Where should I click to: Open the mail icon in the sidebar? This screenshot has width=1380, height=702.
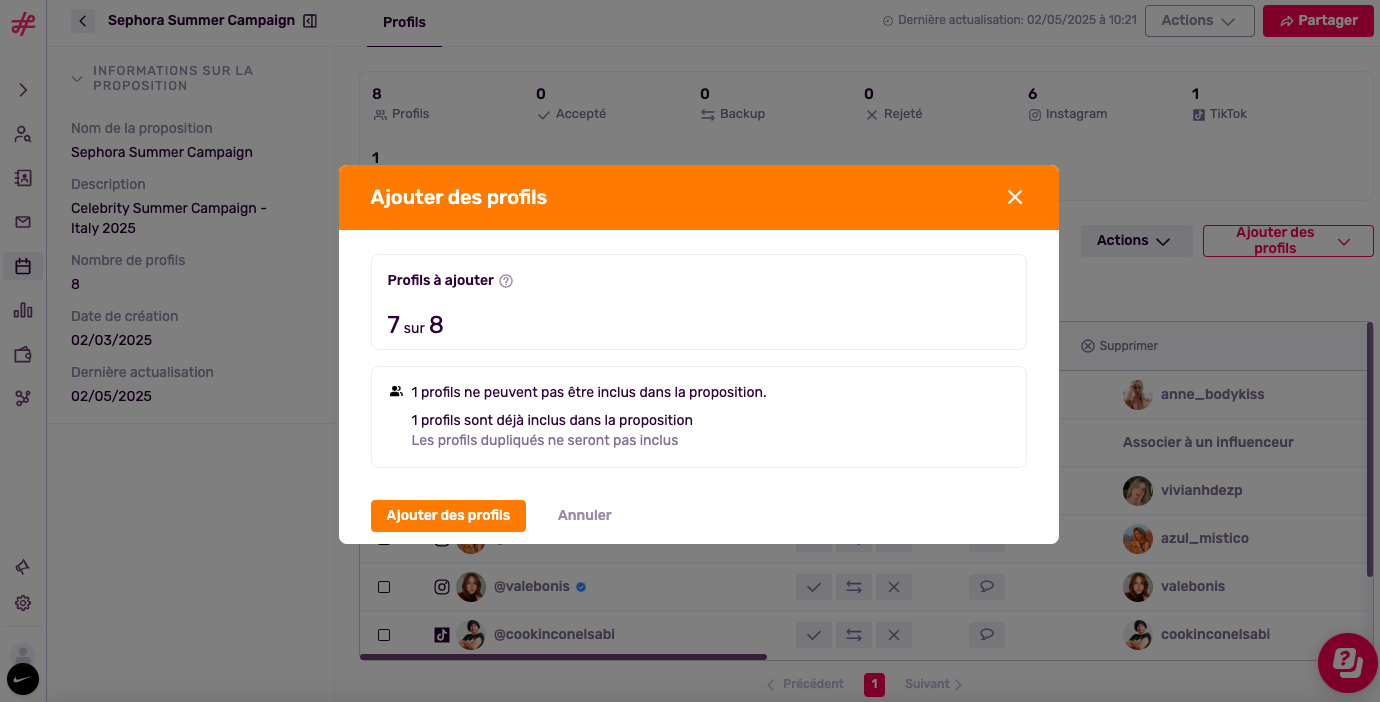point(23,222)
